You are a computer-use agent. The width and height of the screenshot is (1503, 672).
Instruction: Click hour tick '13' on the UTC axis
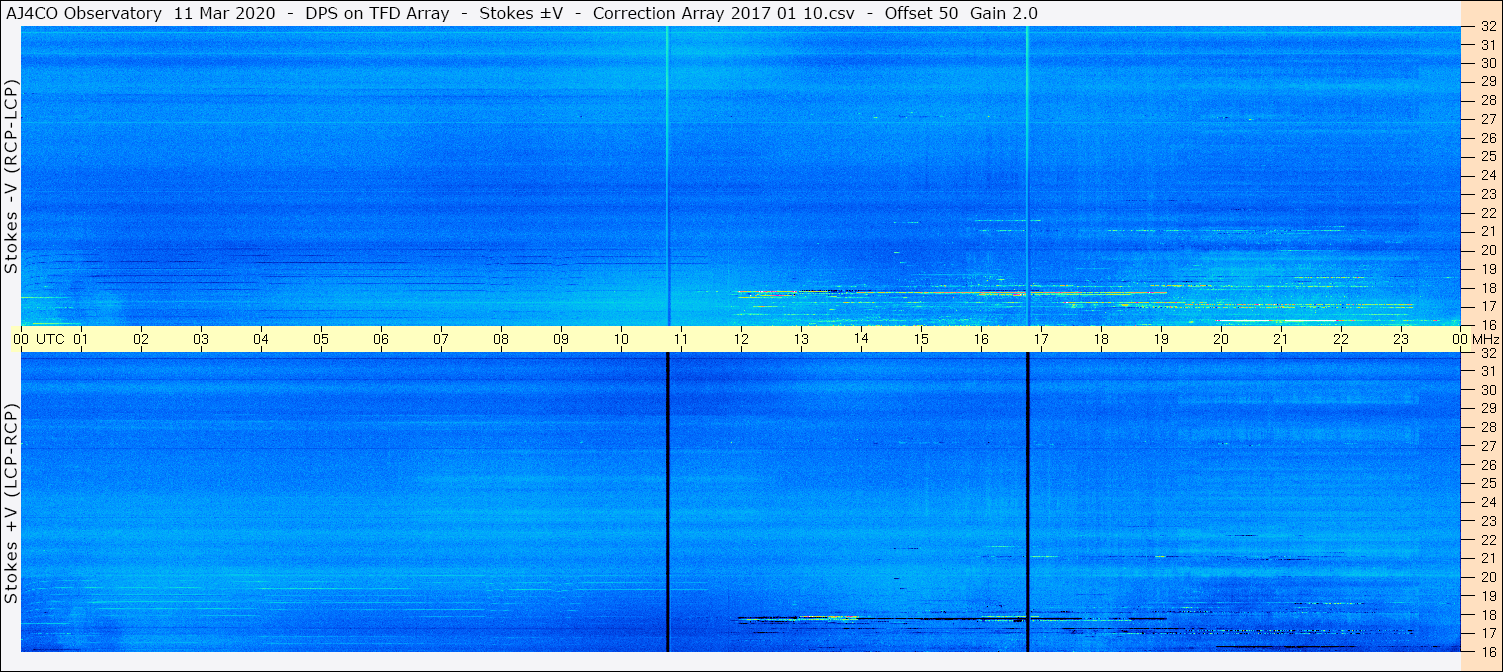point(801,339)
